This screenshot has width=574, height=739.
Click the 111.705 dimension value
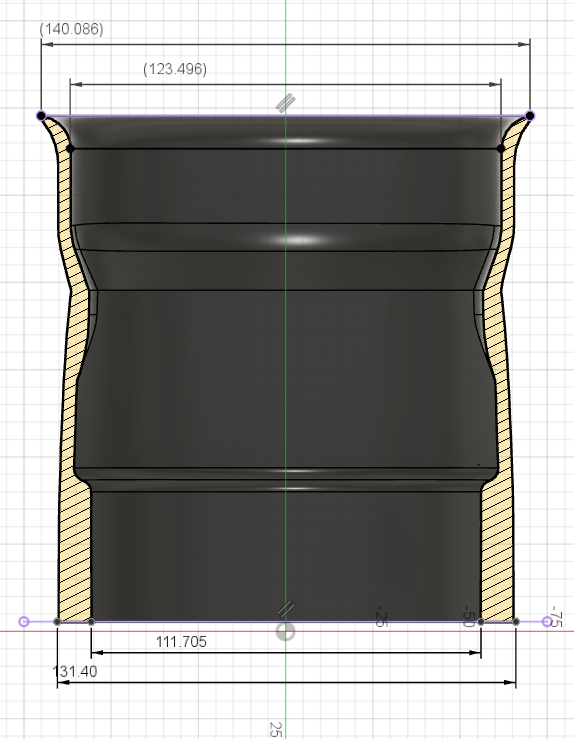pyautogui.click(x=181, y=641)
